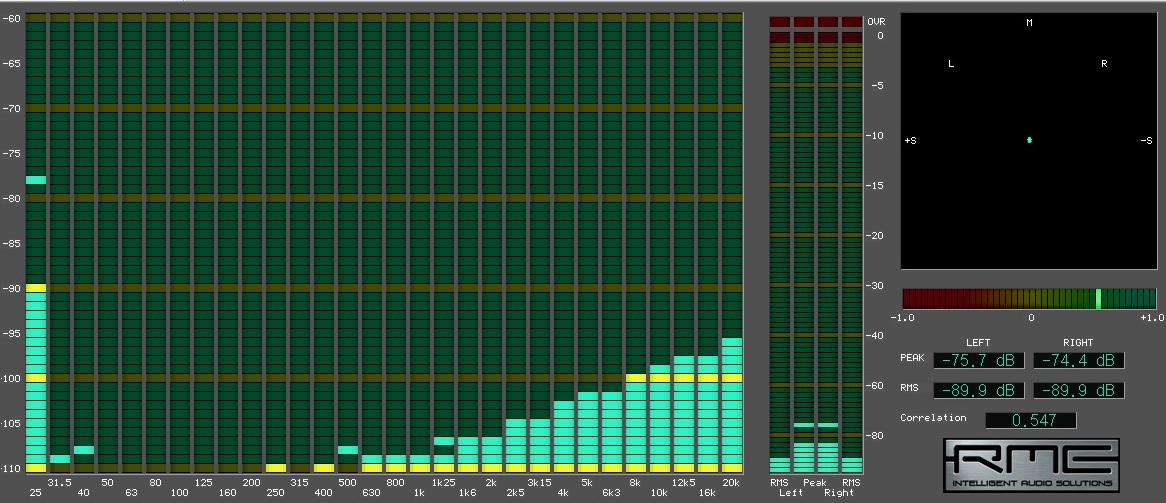Select the 125 Hz band label
This screenshot has width=1166, height=503.
[x=203, y=483]
